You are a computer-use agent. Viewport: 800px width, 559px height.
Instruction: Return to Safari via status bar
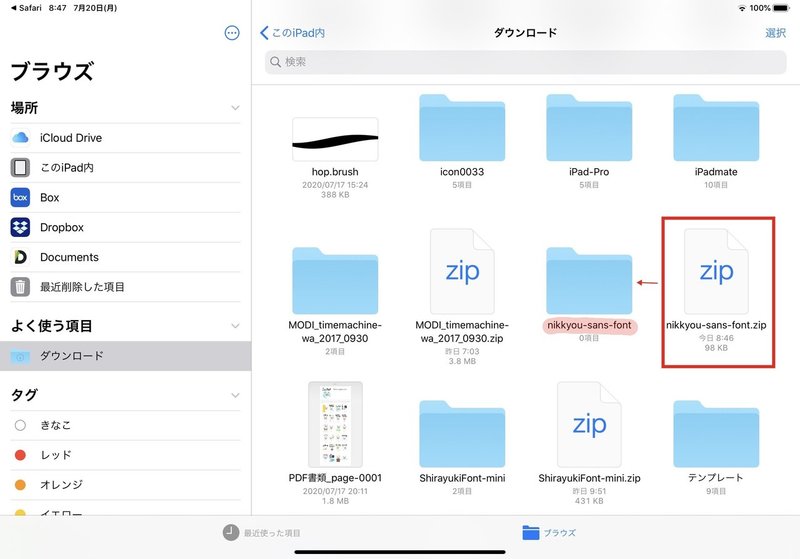click(26, 8)
